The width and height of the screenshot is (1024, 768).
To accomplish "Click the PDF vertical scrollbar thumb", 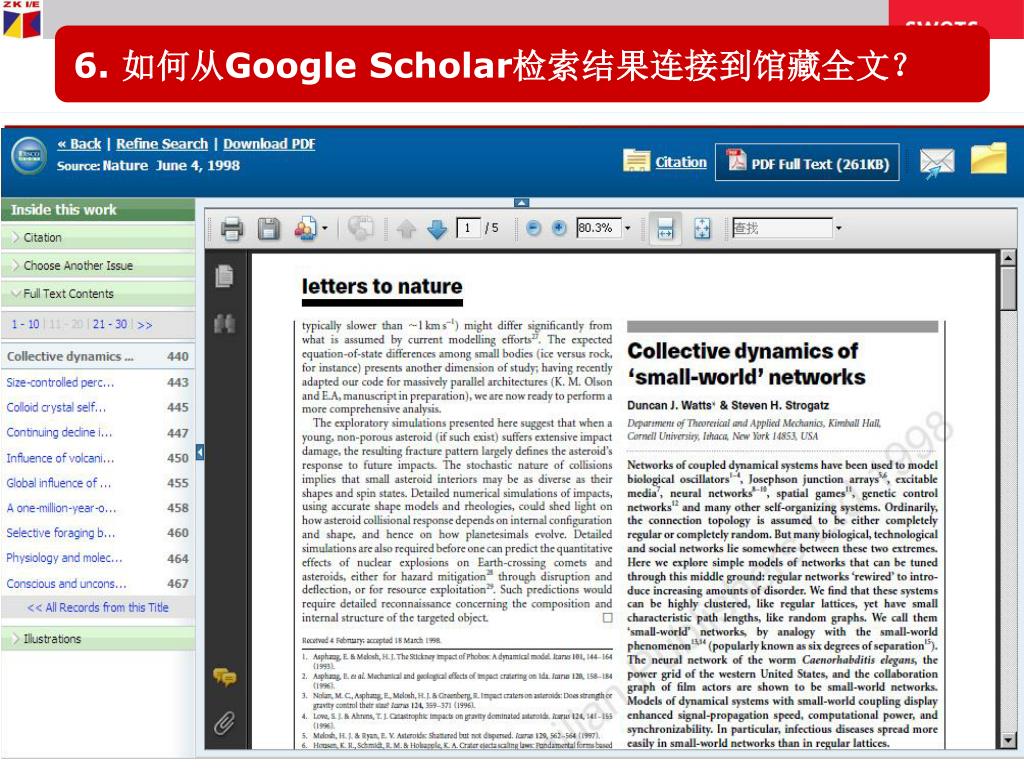I will (x=1008, y=289).
